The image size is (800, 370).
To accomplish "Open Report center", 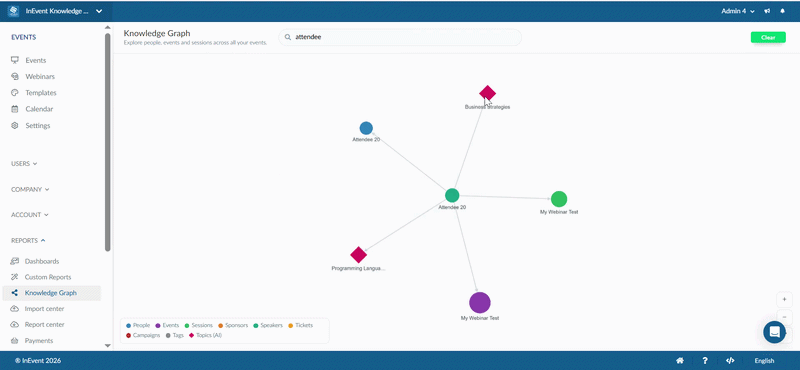I will point(44,325).
